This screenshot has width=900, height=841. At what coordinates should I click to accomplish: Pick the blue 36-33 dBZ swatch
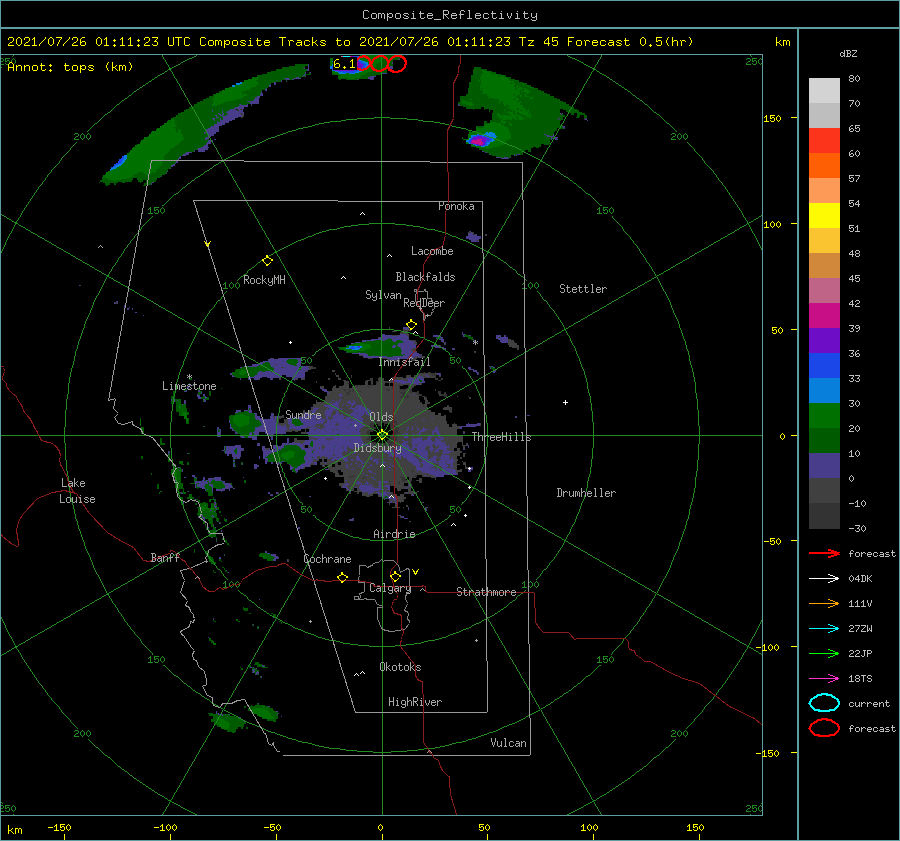point(824,365)
